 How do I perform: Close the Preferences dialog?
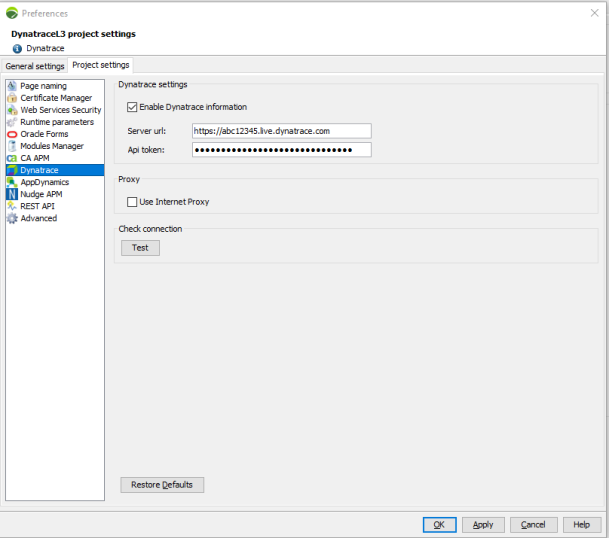click(595, 13)
